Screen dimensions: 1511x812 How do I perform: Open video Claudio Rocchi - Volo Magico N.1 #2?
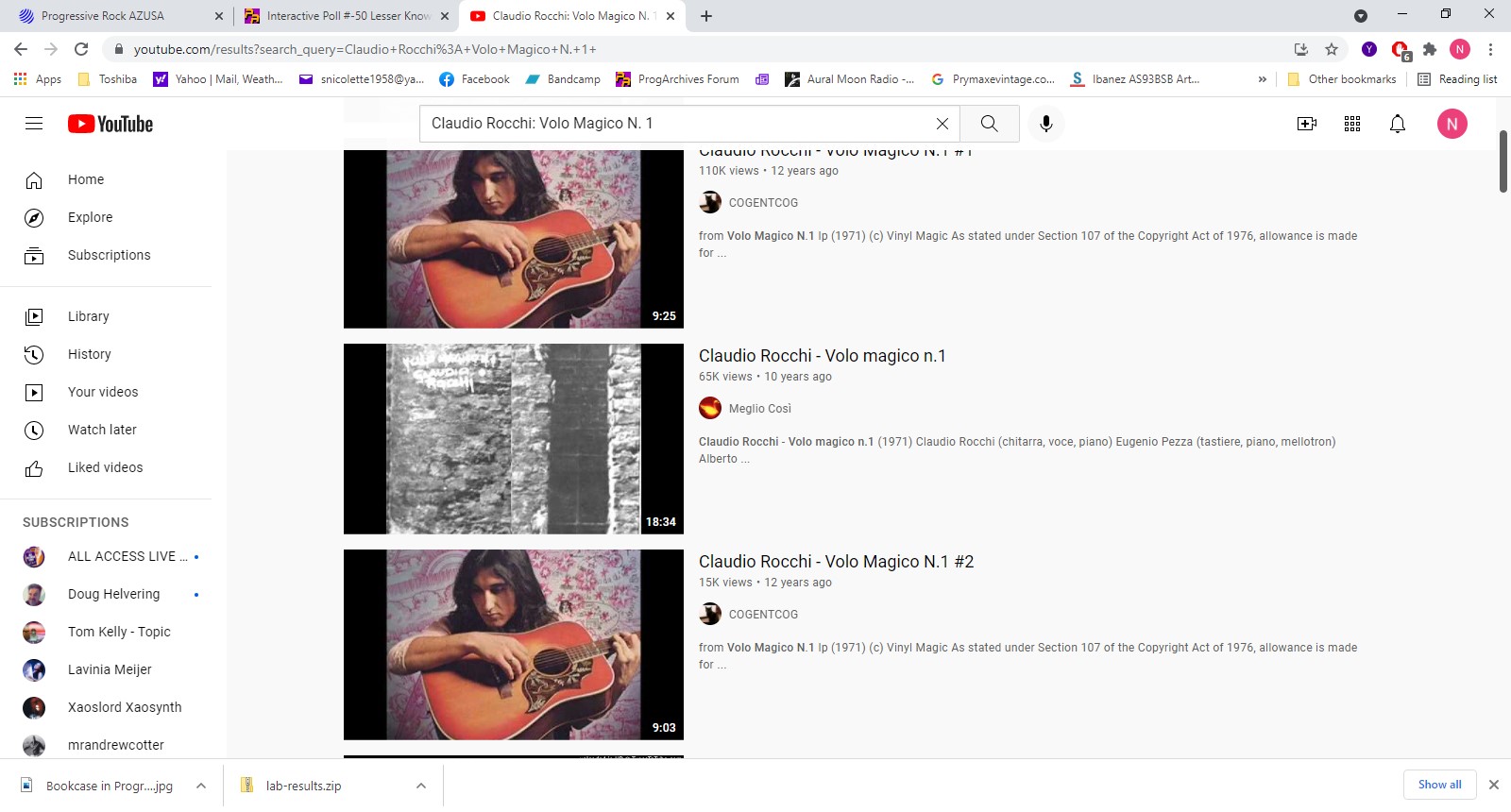[x=836, y=562]
